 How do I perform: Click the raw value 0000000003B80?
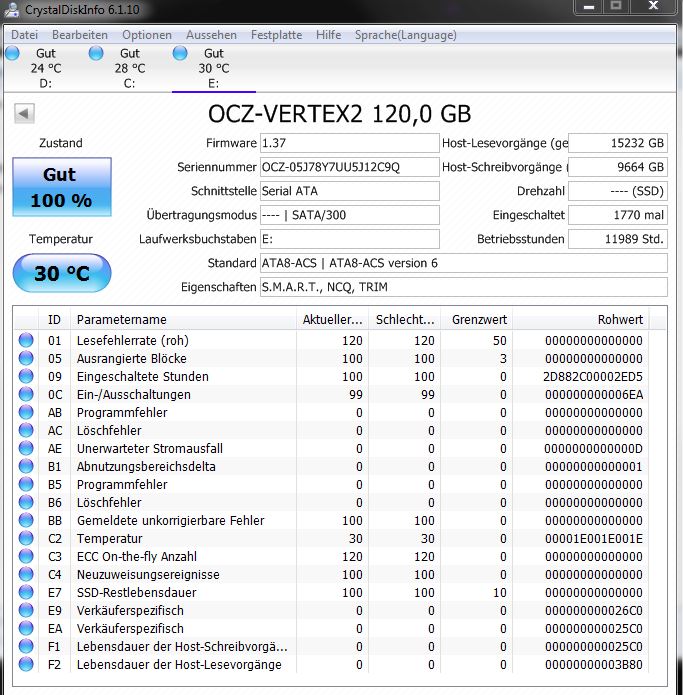(x=593, y=664)
